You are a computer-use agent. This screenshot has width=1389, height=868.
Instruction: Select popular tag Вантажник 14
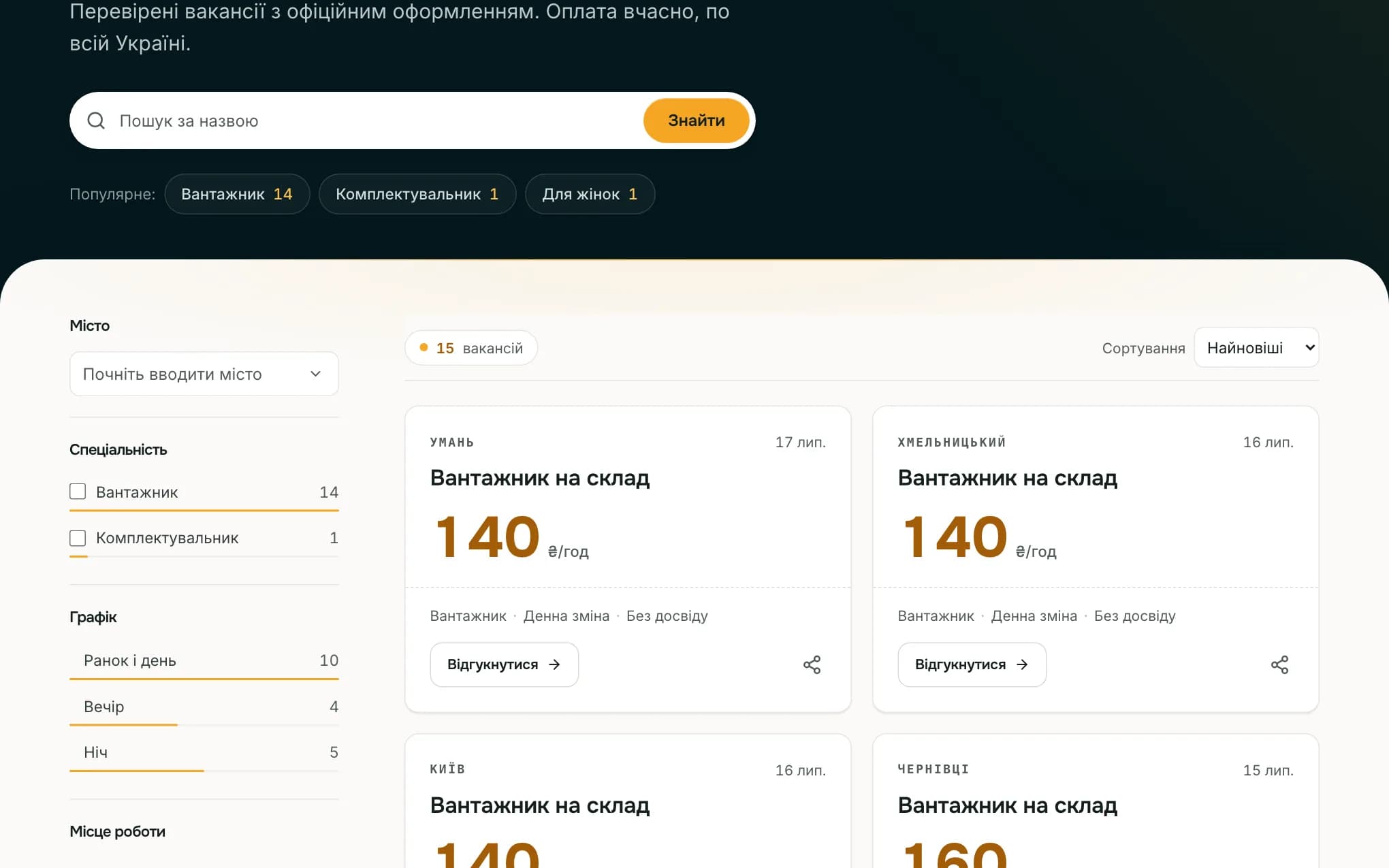[237, 194]
